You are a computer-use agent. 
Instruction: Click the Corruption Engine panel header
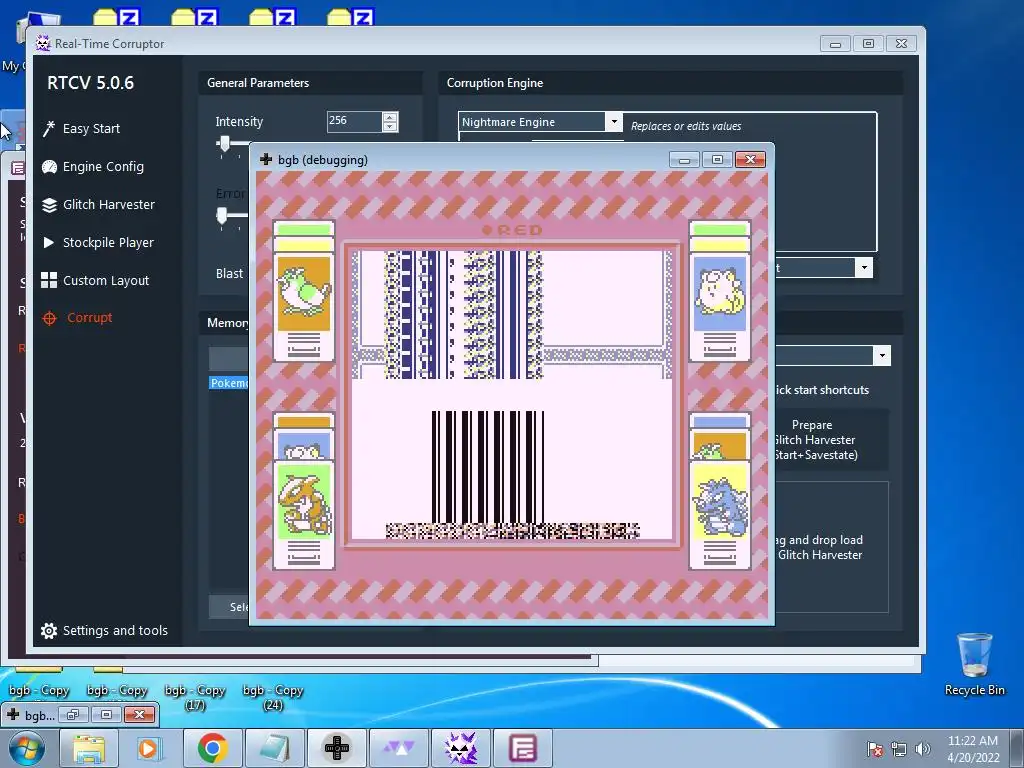tap(671, 83)
